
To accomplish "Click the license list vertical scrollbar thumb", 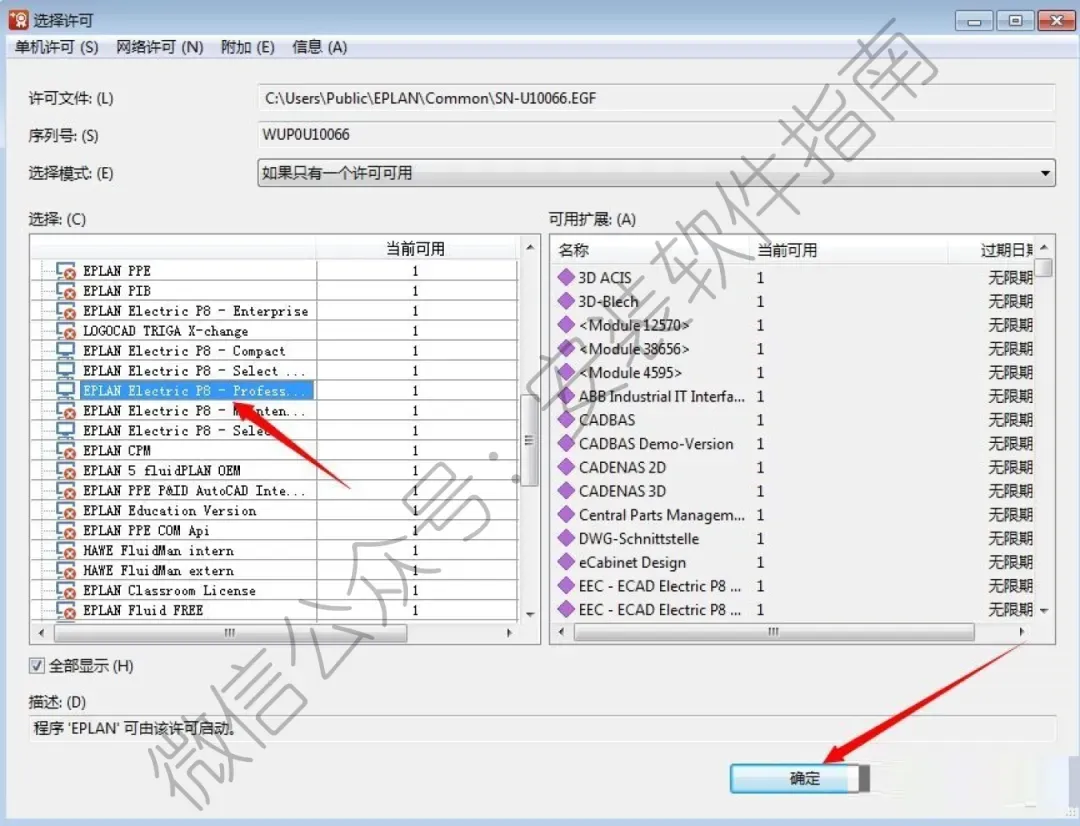I will pyautogui.click(x=530, y=441).
